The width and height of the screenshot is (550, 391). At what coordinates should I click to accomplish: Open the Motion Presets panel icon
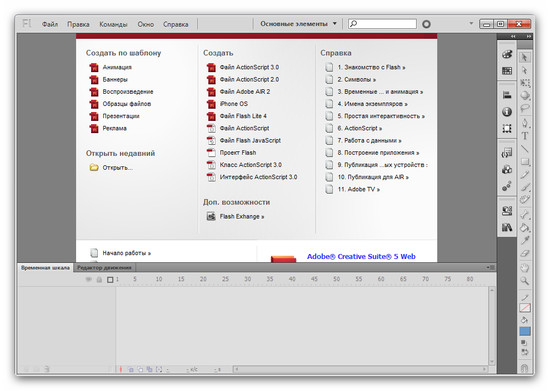pos(507,186)
